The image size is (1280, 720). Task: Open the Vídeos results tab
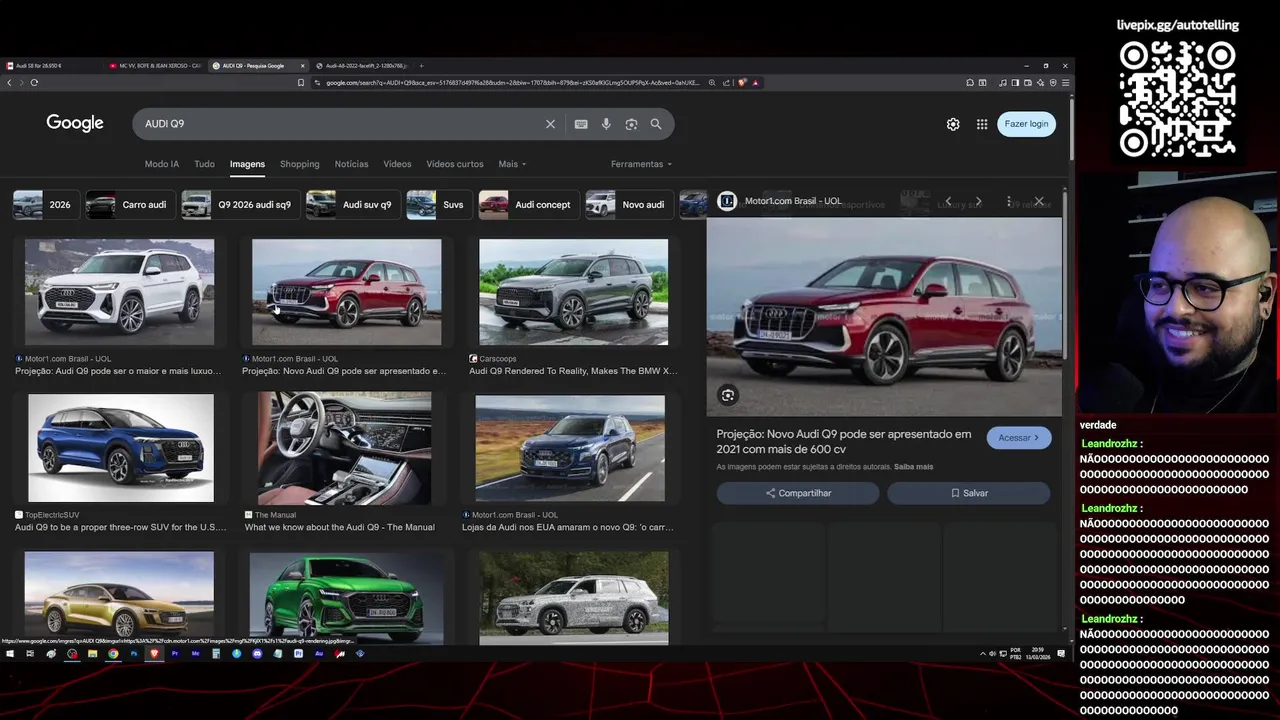coord(397,164)
